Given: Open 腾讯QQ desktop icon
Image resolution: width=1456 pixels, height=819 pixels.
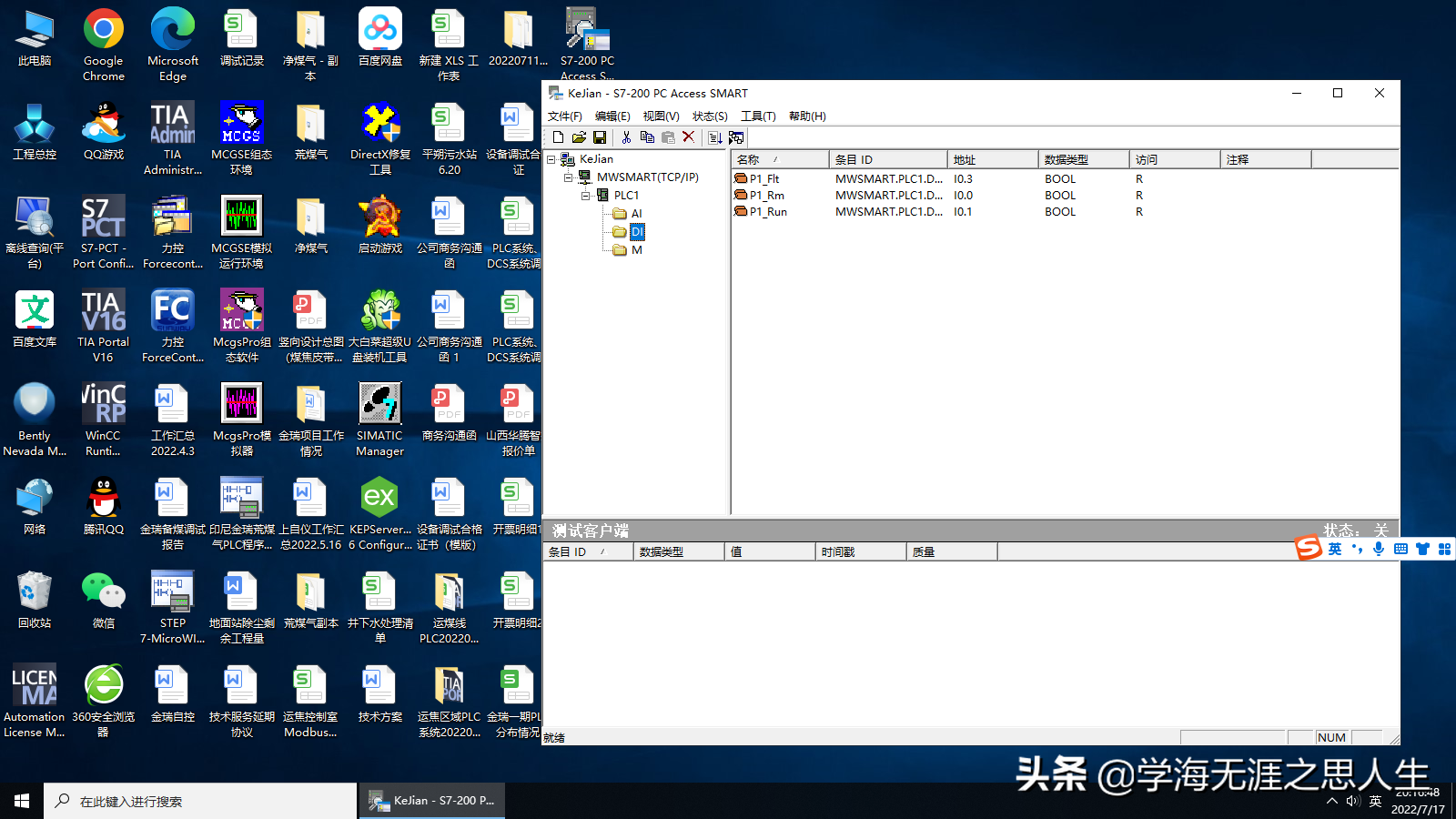Looking at the screenshot, I should [x=104, y=506].
